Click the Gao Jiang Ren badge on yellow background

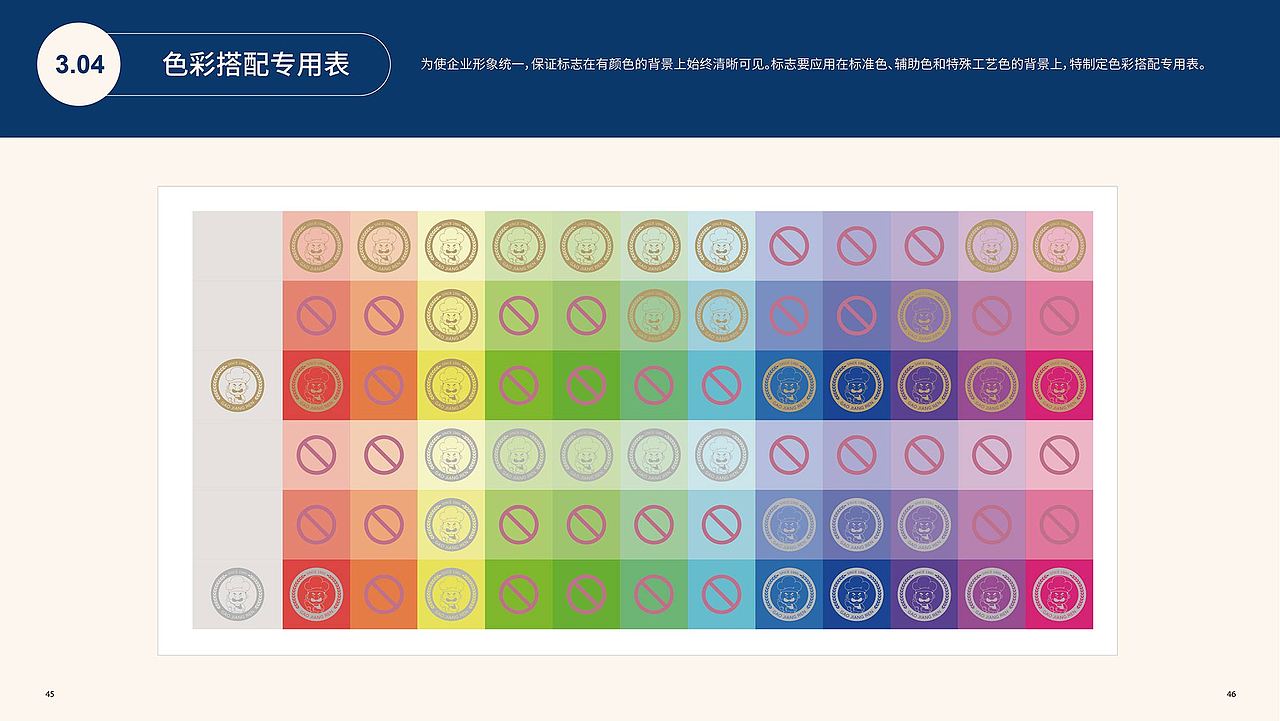point(450,385)
